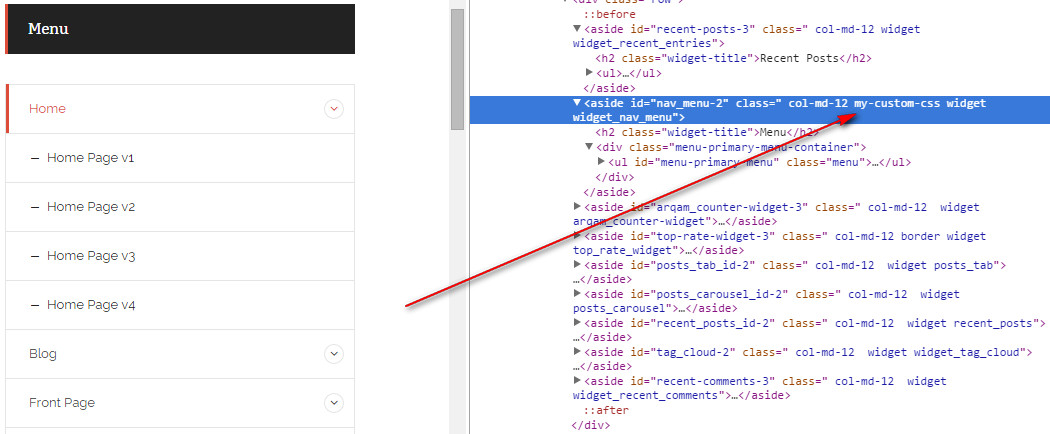Open the Blog menu link
This screenshot has width=1050, height=434.
point(43,354)
